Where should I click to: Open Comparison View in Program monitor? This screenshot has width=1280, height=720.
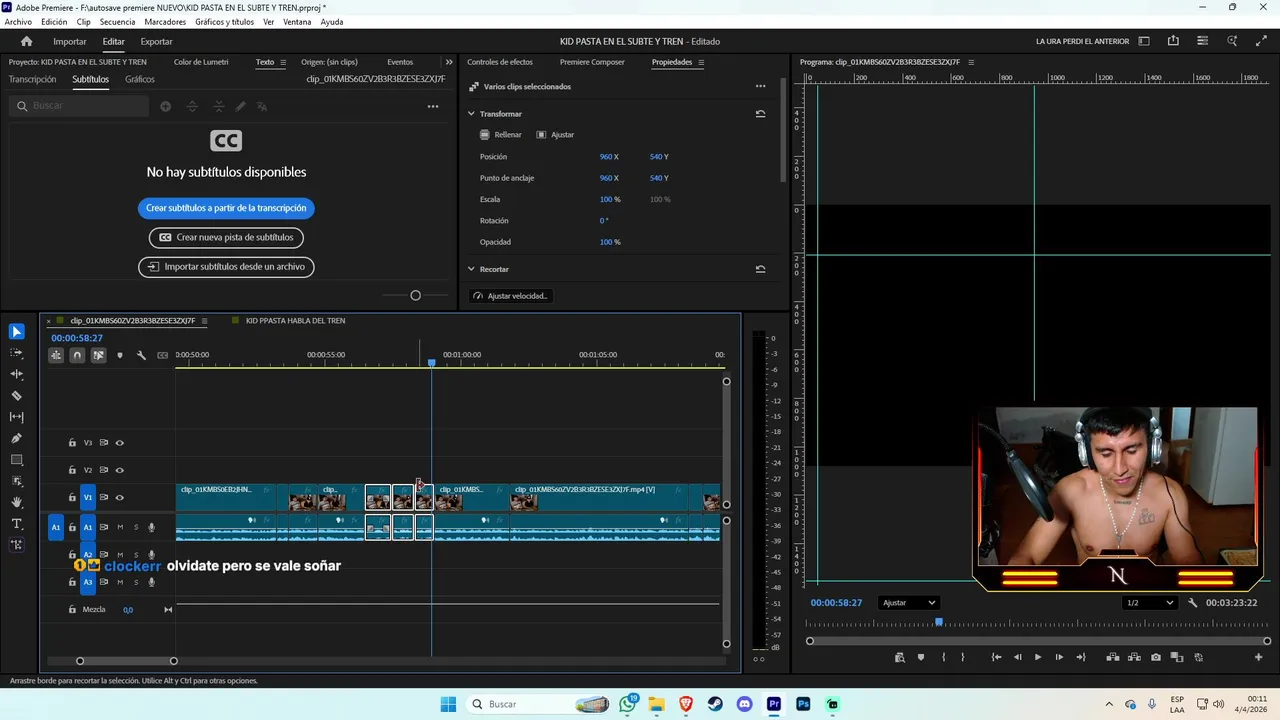click(1177, 657)
